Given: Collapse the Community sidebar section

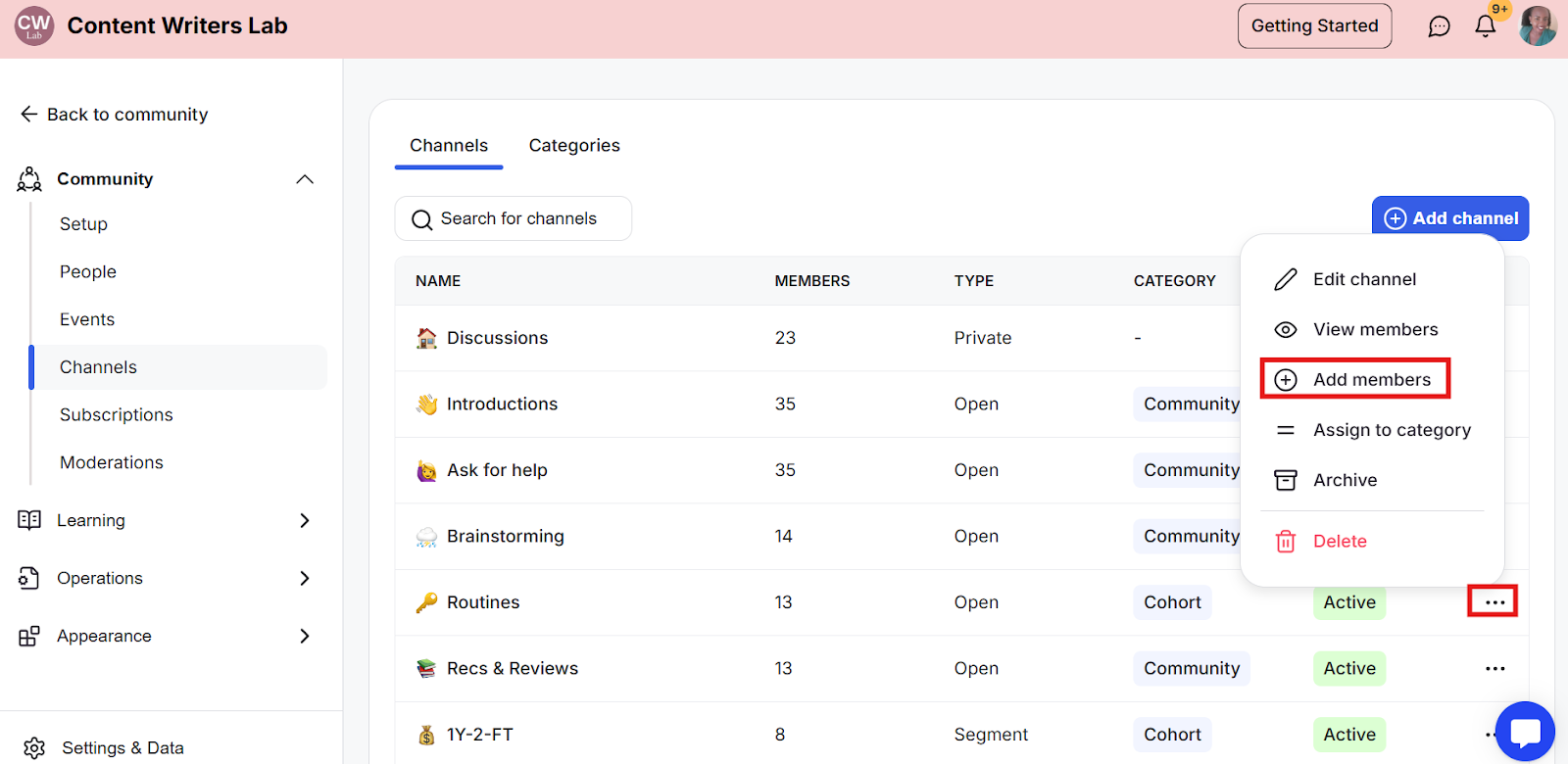Looking at the screenshot, I should pos(305,179).
